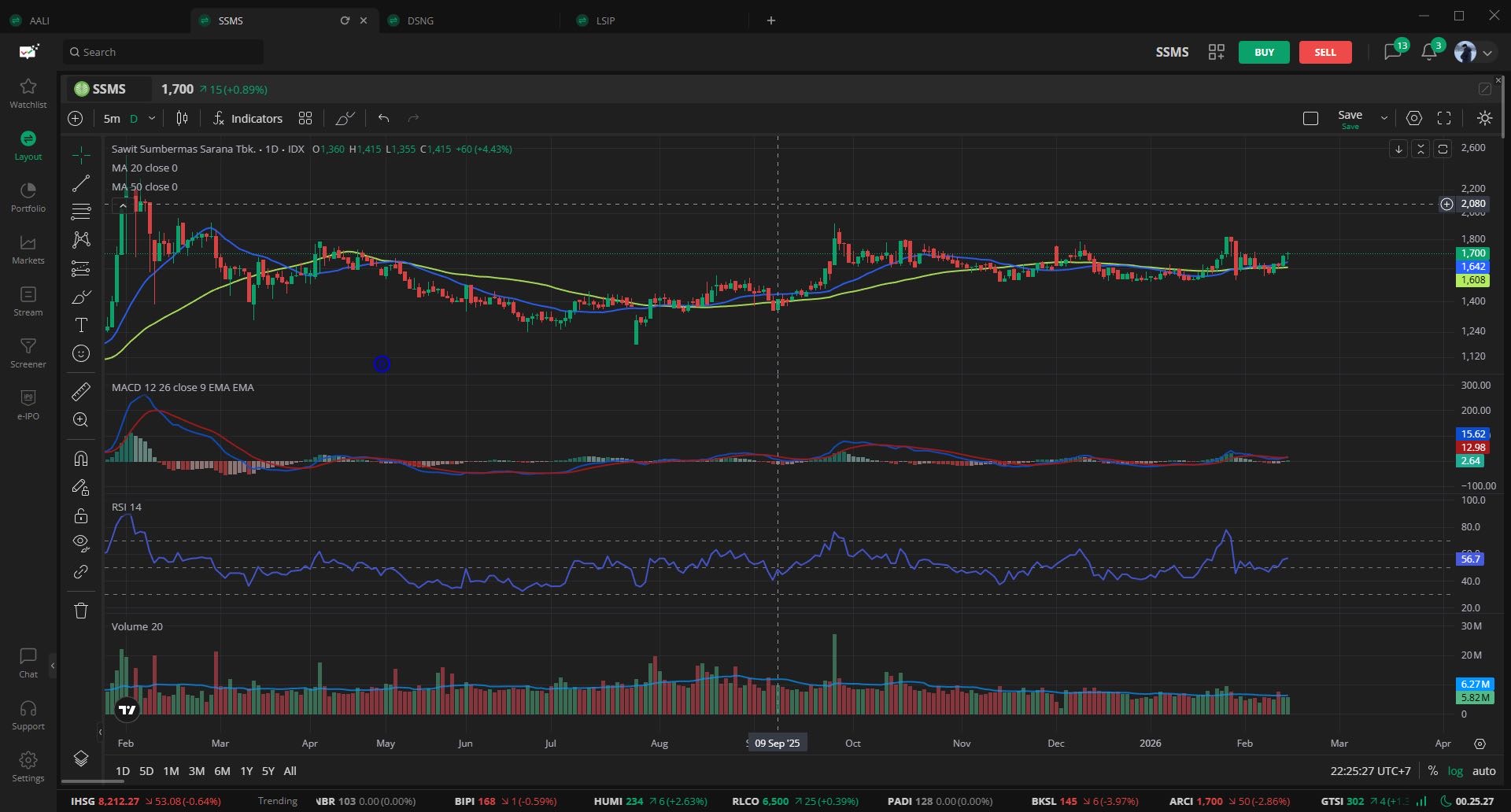The height and width of the screenshot is (812, 1511).
Task: Click the Search input field
Action: pyautogui.click(x=164, y=52)
